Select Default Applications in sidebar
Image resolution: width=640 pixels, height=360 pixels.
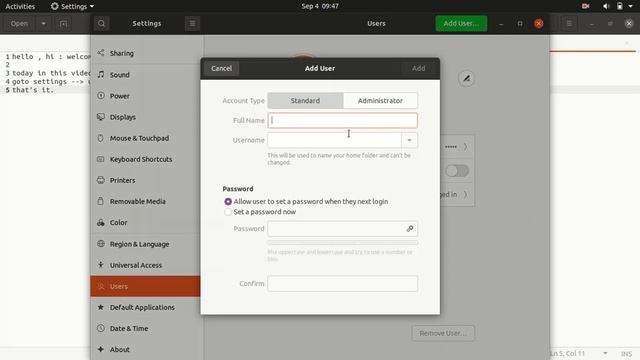pyautogui.click(x=145, y=307)
